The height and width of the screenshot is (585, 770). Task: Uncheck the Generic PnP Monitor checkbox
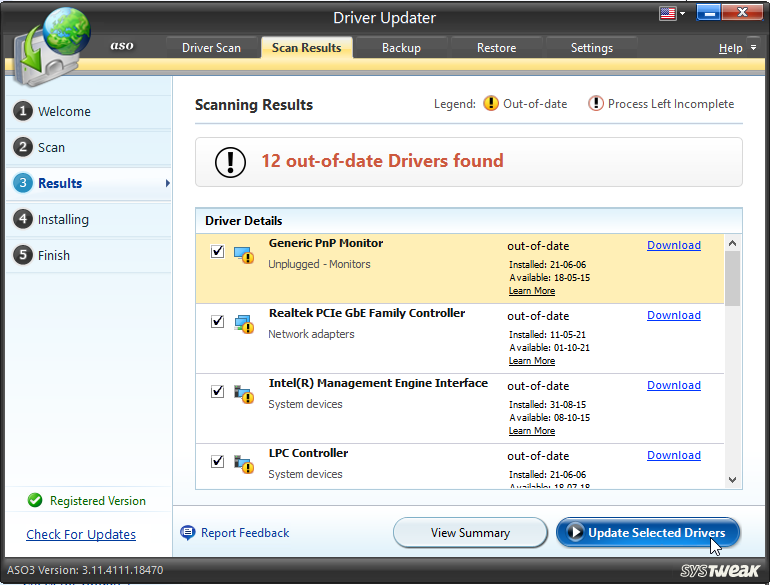(217, 252)
